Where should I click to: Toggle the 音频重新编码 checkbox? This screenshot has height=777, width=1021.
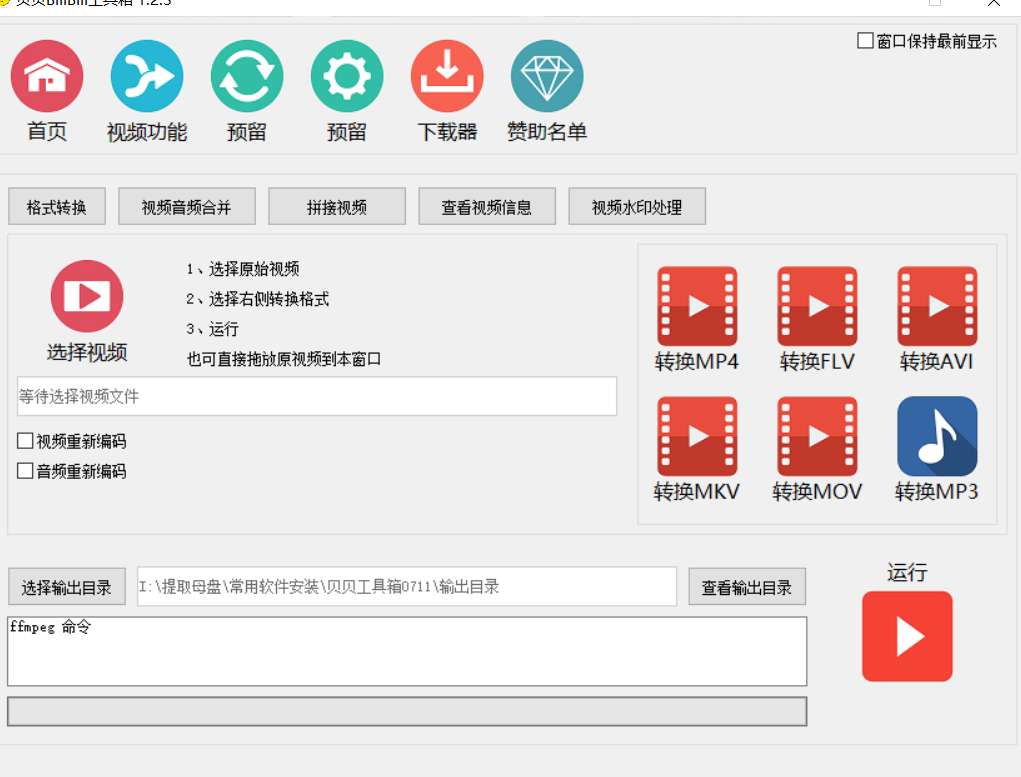[x=26, y=471]
